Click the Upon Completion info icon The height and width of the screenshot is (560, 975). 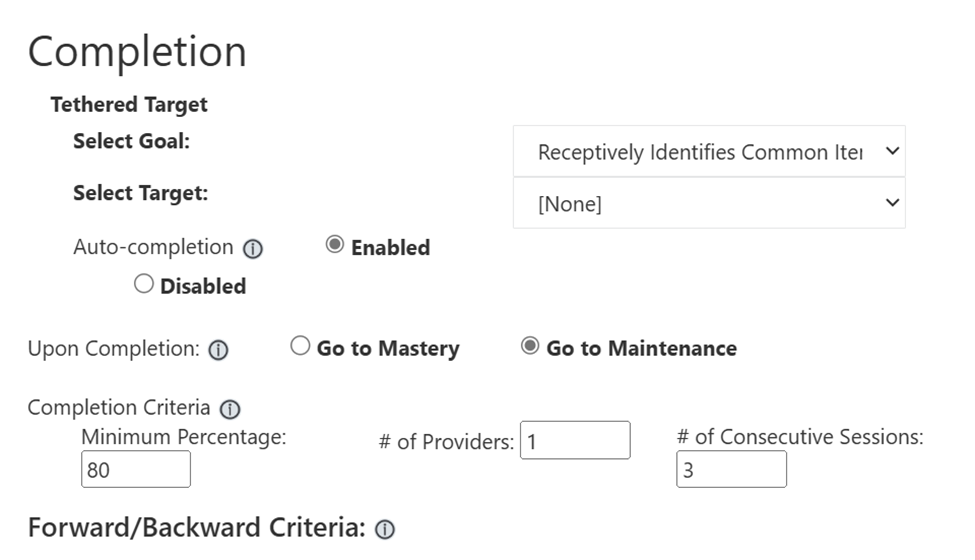(x=218, y=350)
